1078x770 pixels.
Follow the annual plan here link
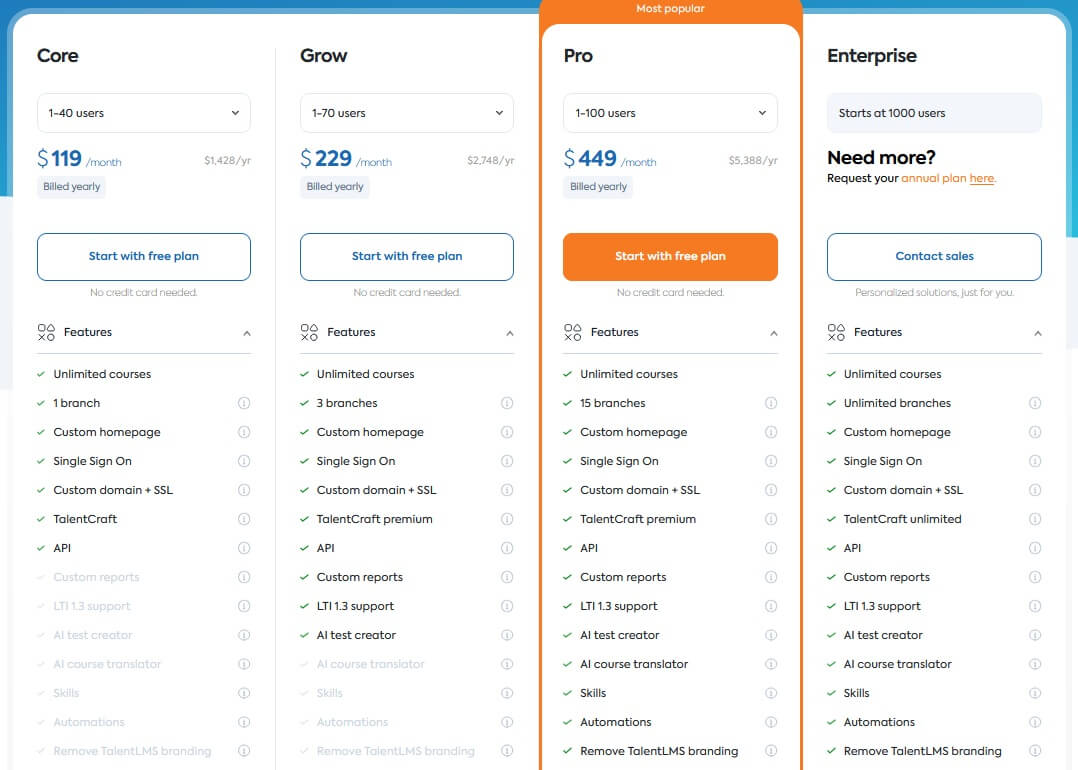[x=982, y=178]
